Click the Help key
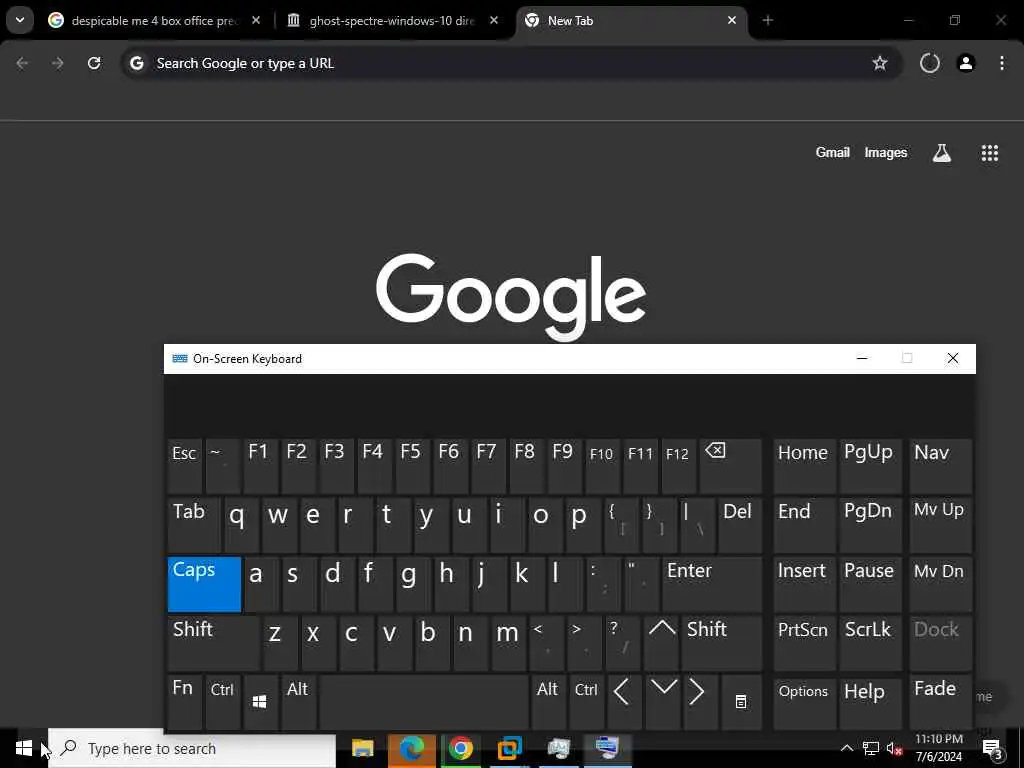This screenshot has height=768, width=1024. (870, 702)
